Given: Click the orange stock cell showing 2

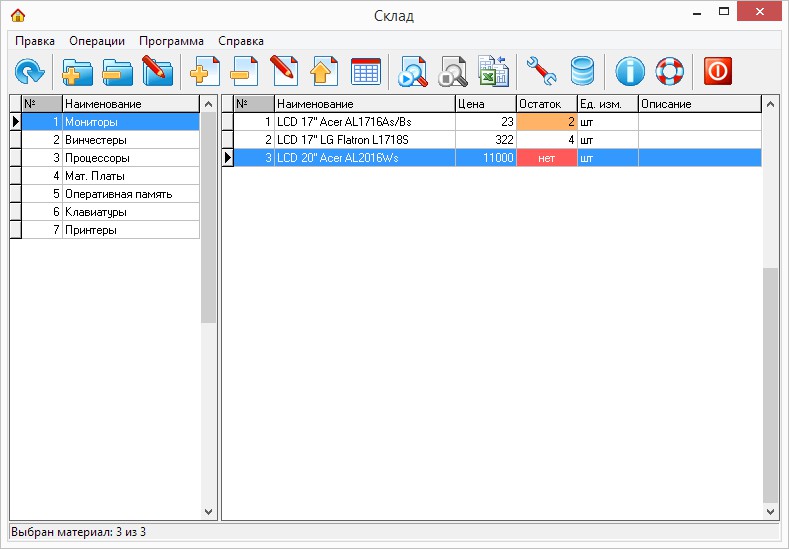Looking at the screenshot, I should click(x=546, y=122).
